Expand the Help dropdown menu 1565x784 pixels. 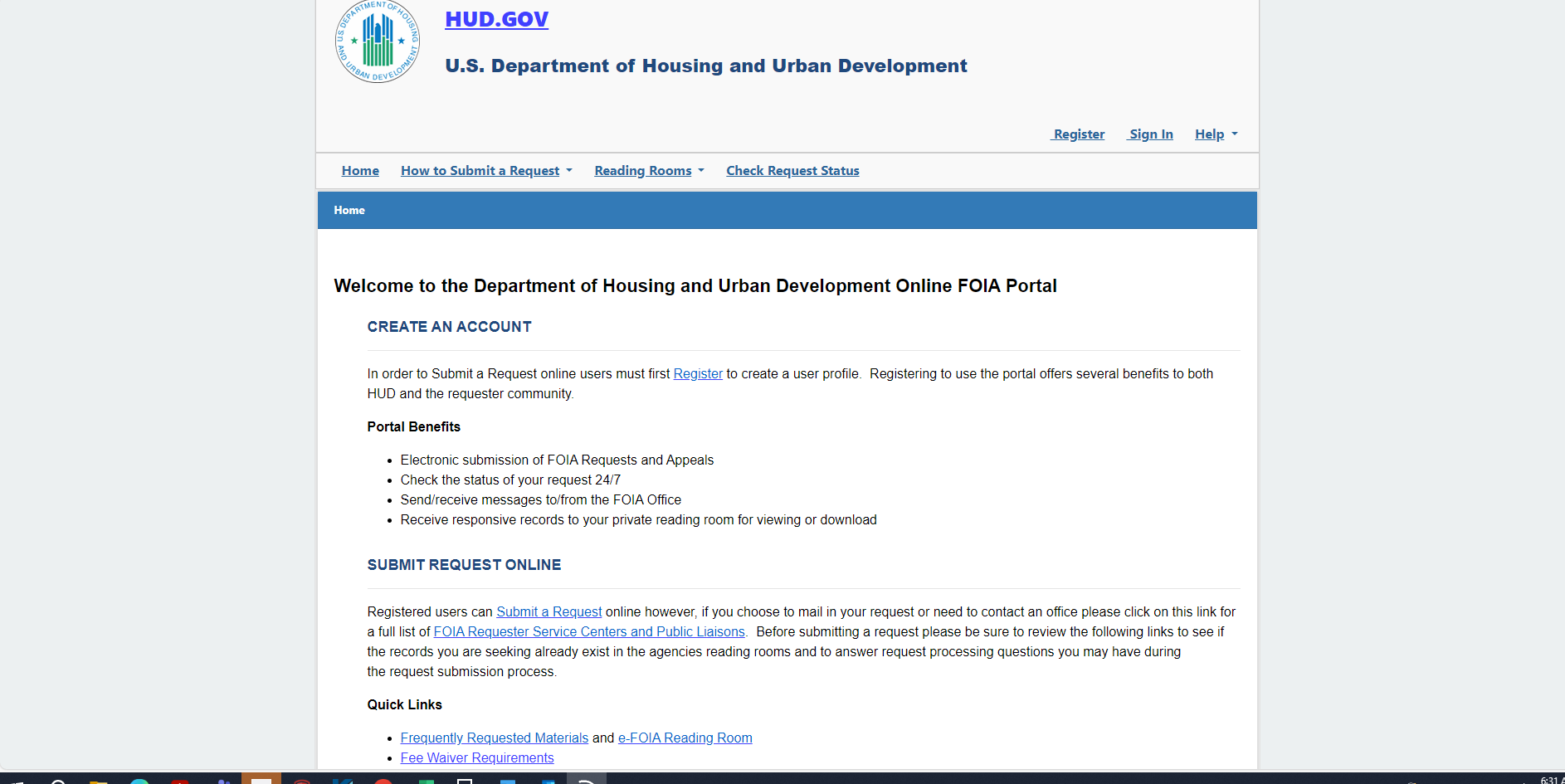tap(1216, 134)
